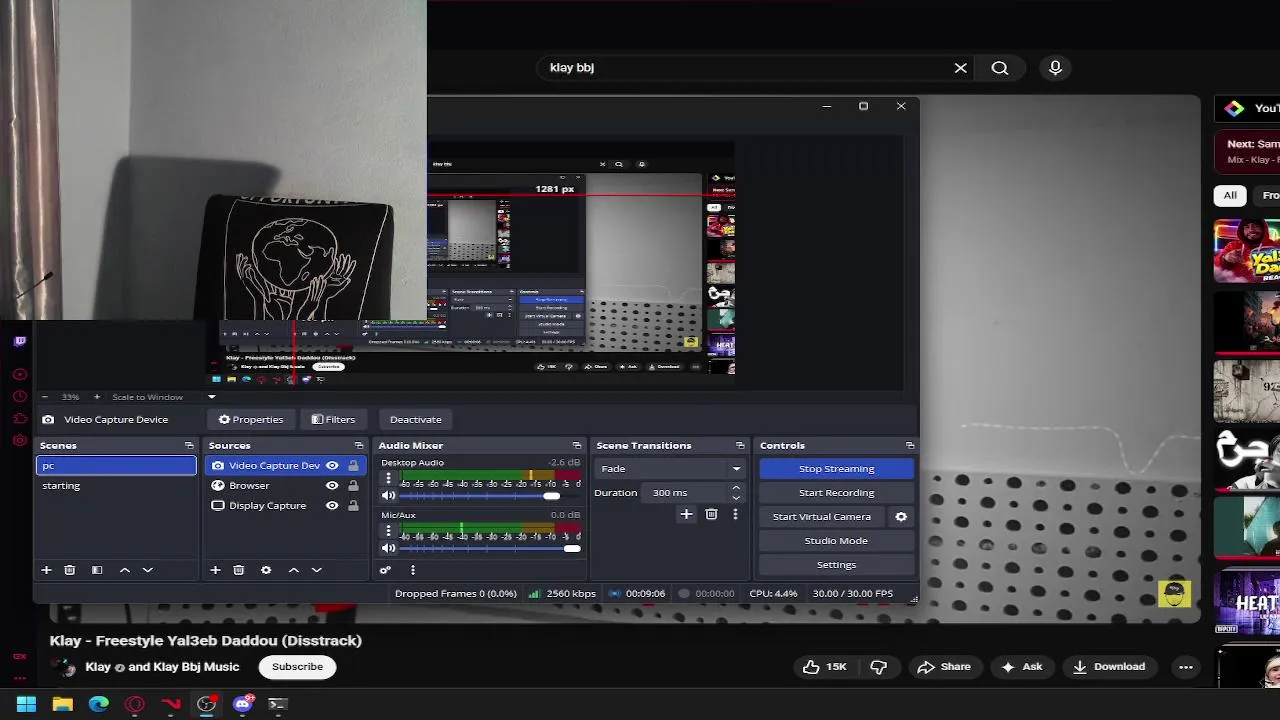1280x720 pixels.
Task: Toggle visibility of Display Capture source
Action: [x=332, y=506]
